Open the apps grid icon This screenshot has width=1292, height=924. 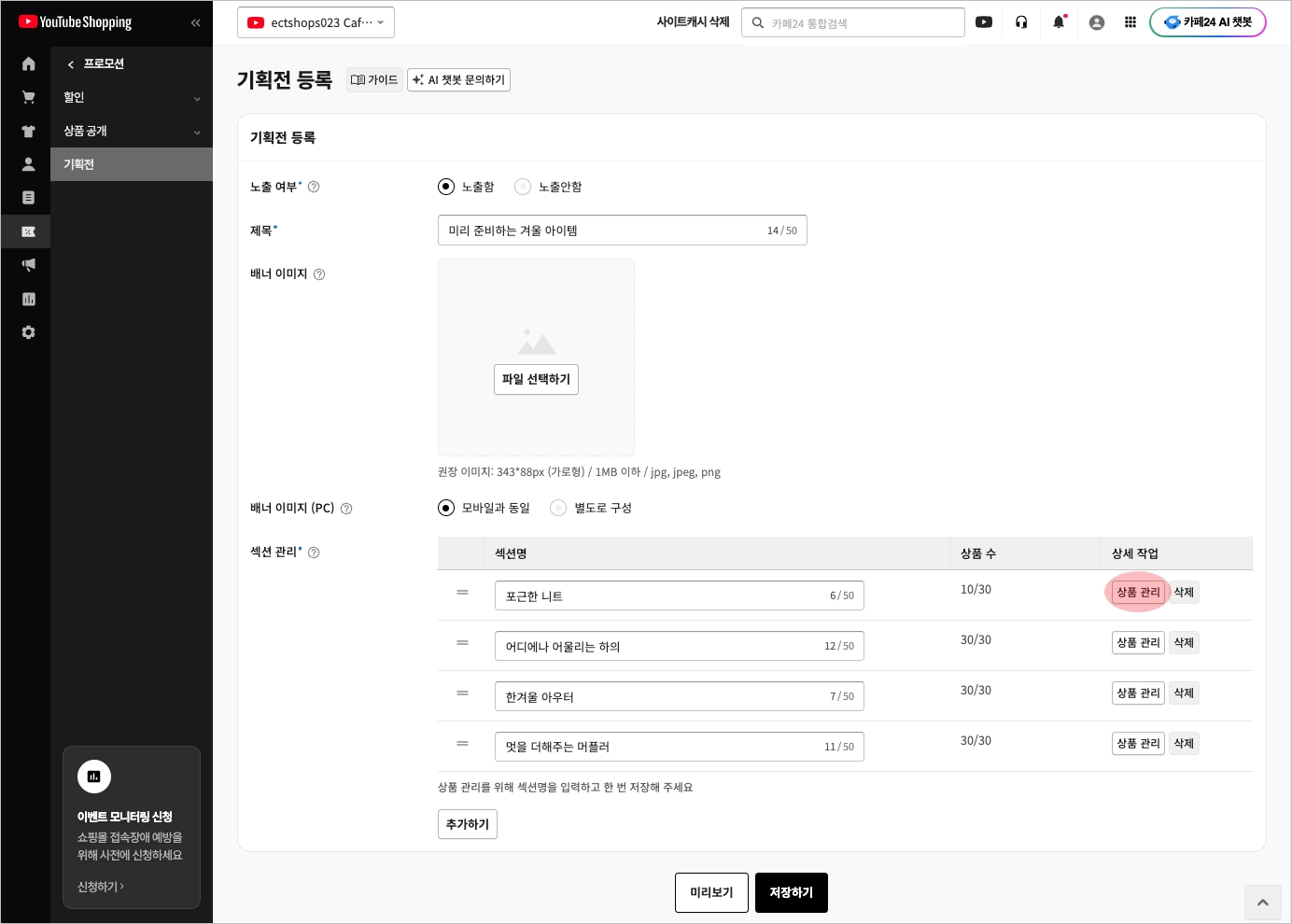click(x=1130, y=22)
